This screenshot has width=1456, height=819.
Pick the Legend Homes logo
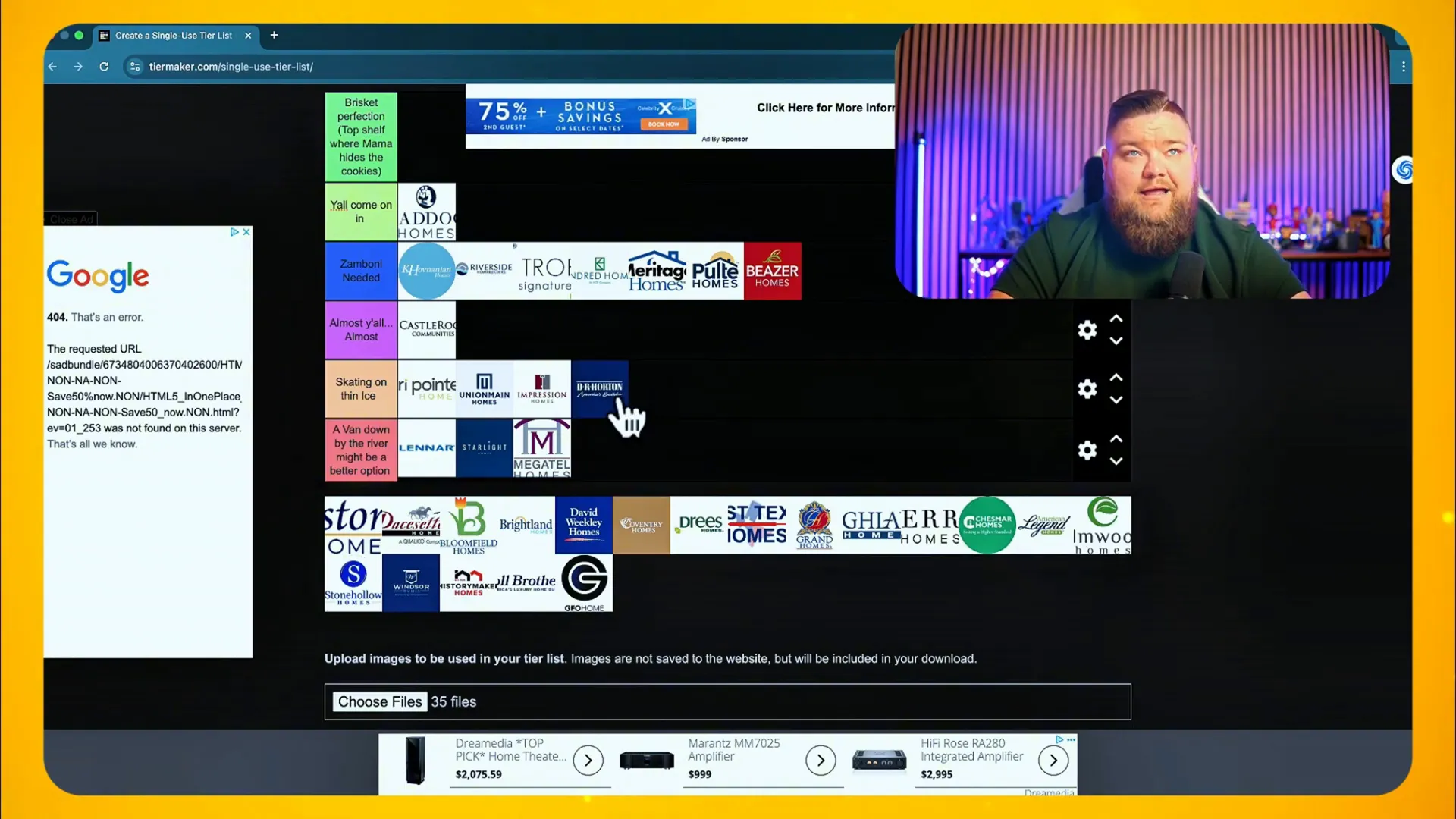pyautogui.click(x=1045, y=526)
